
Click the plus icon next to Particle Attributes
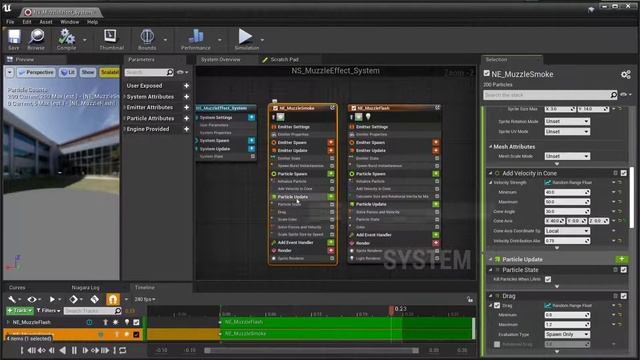tap(187, 118)
